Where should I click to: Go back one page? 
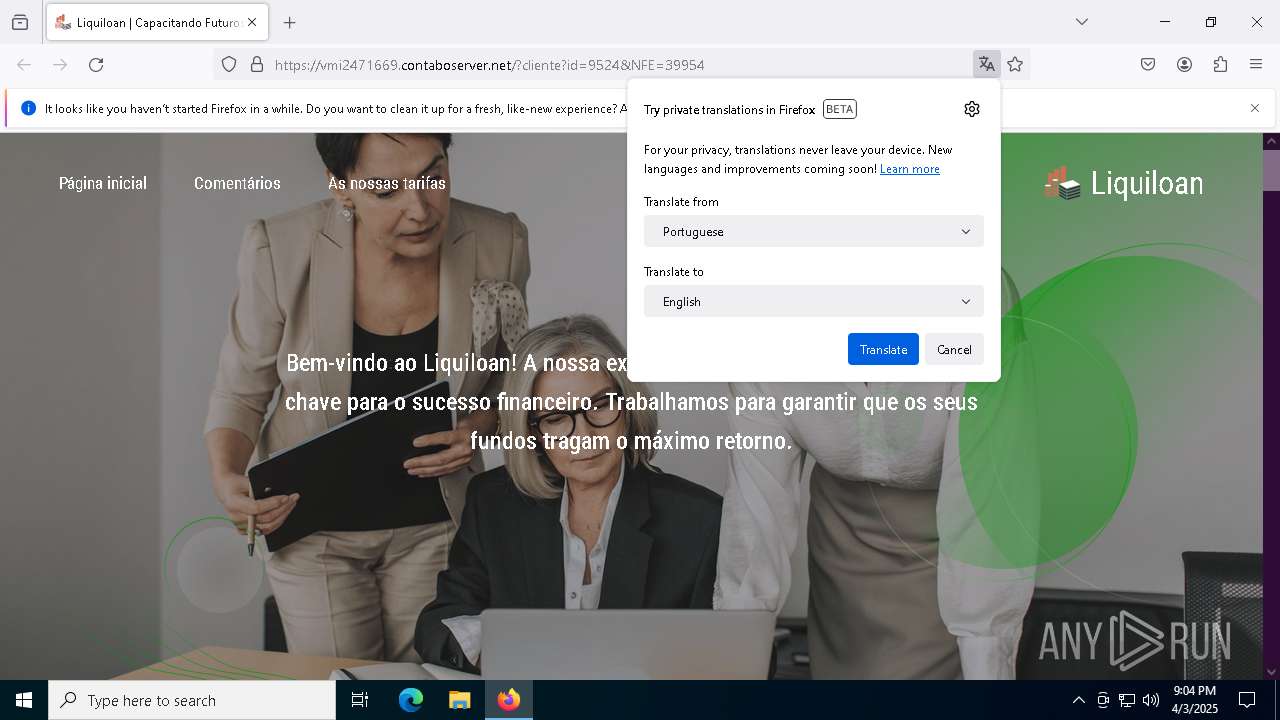tap(24, 65)
